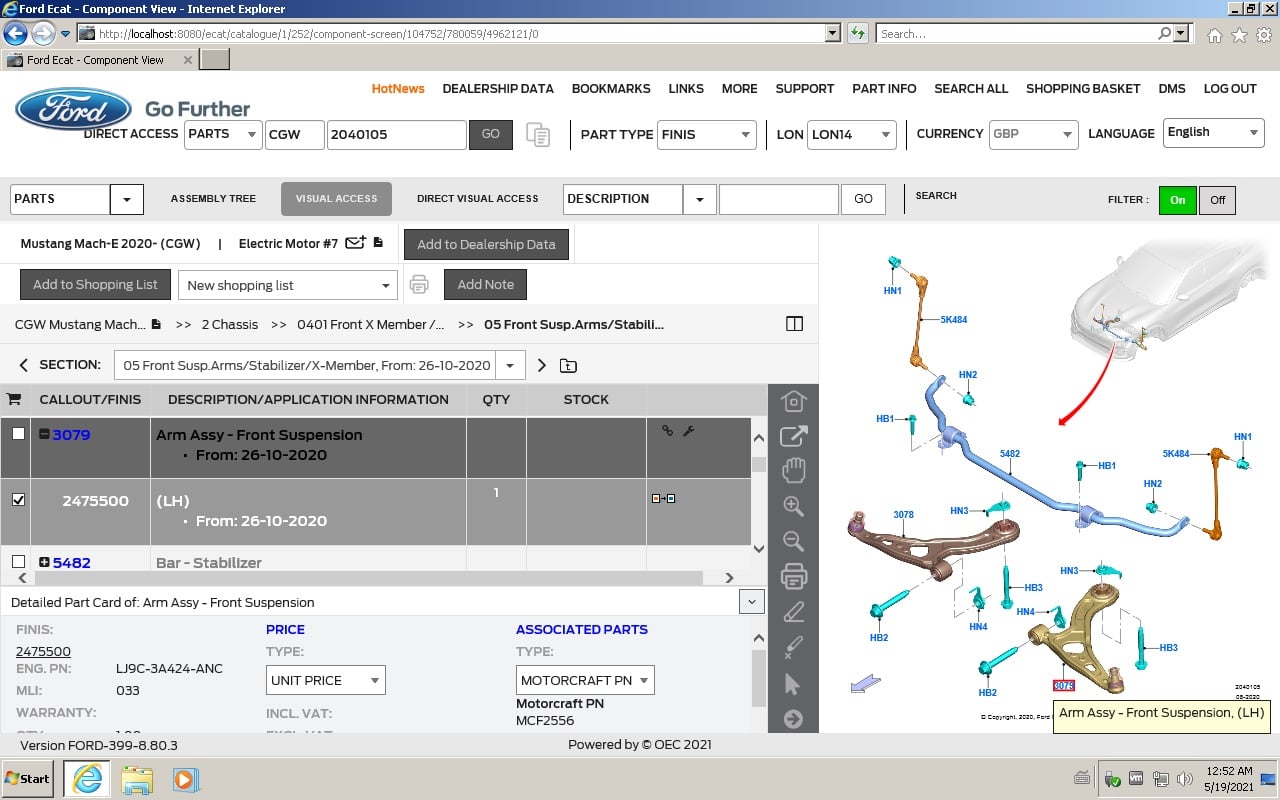Open the BOOKMARKS menu
The height and width of the screenshot is (800, 1280).
[x=611, y=88]
